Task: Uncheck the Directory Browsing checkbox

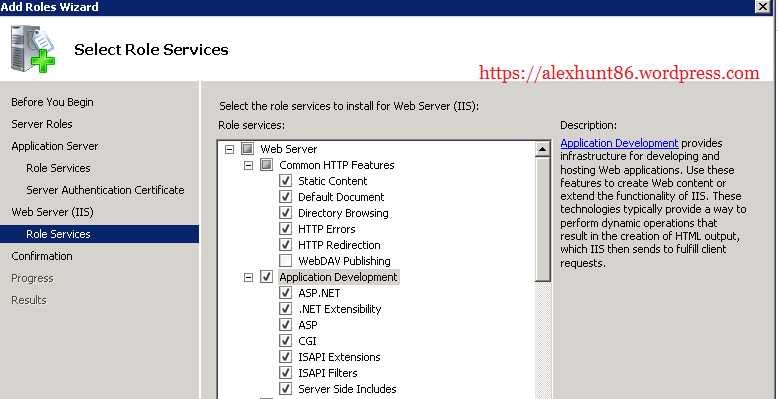Action: tap(285, 213)
